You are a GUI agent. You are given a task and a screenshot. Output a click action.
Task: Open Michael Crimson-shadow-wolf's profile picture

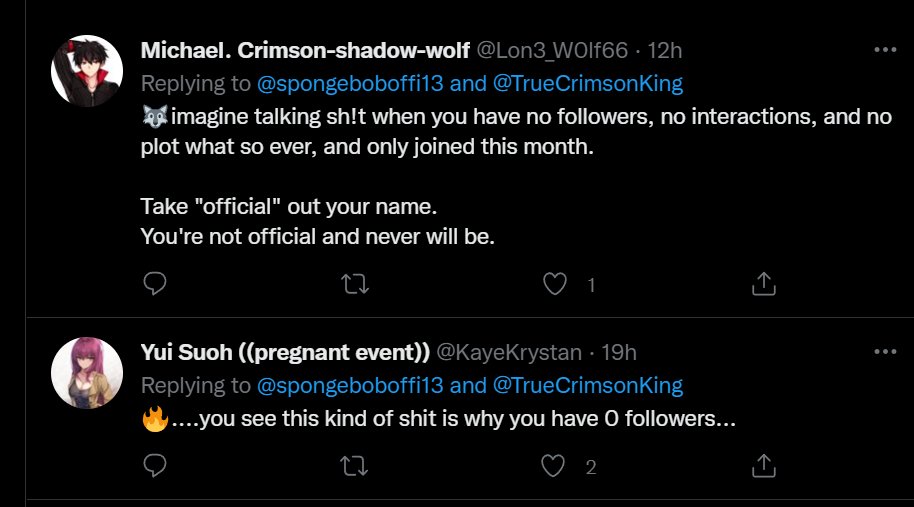pyautogui.click(x=87, y=71)
